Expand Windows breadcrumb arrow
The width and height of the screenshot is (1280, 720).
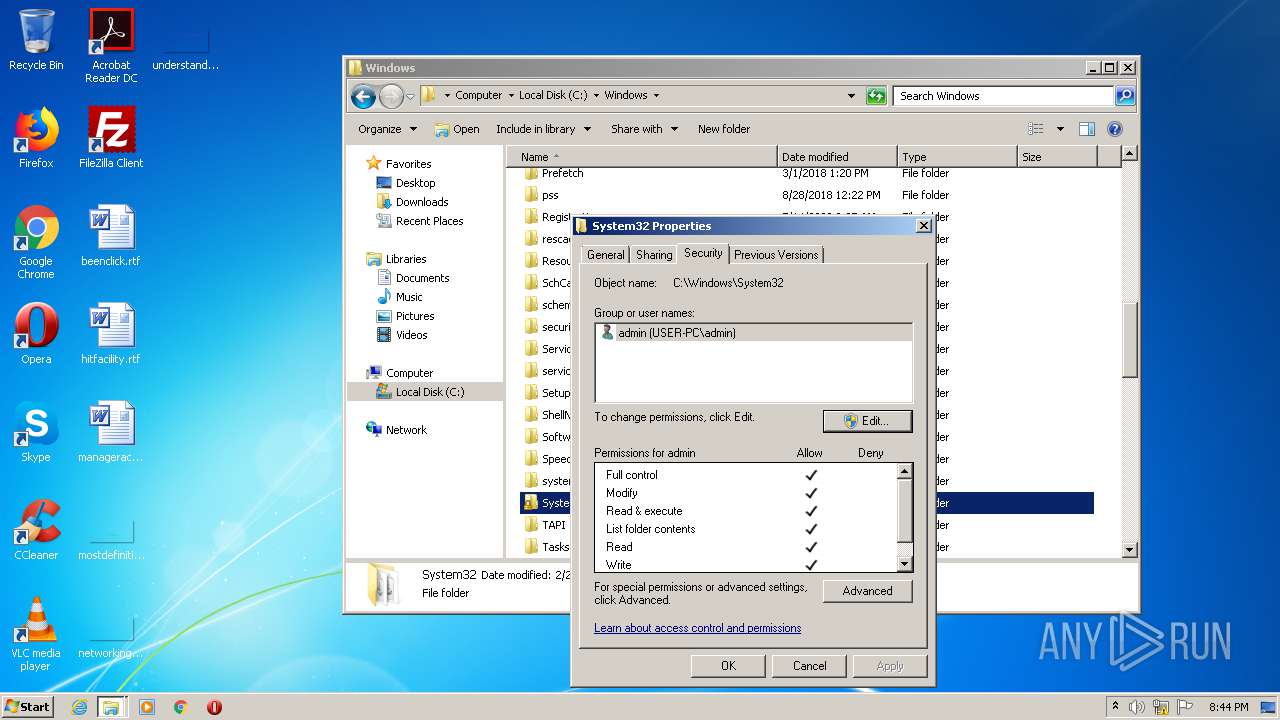(x=656, y=96)
